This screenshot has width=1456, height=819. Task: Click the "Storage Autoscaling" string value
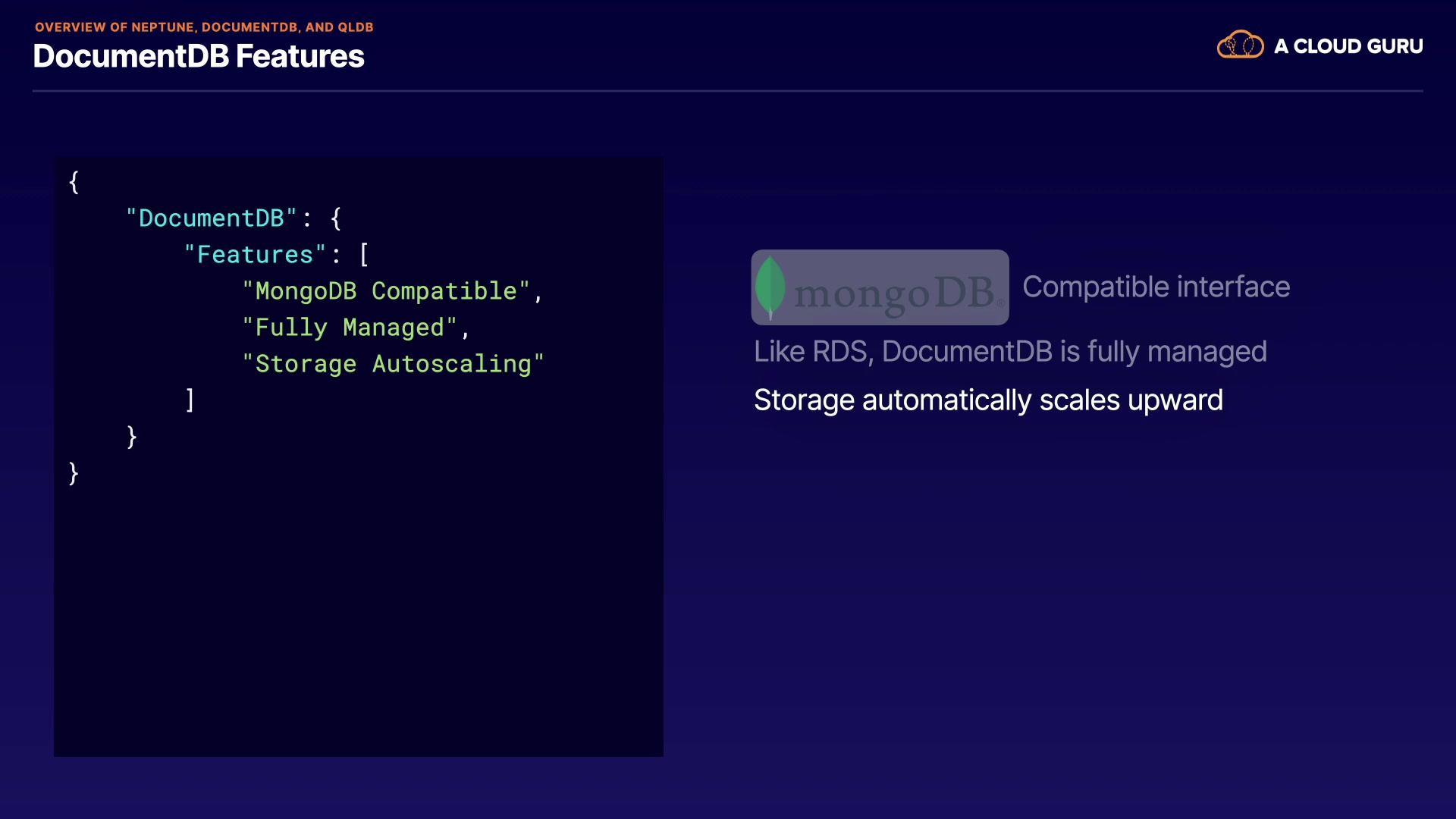393,364
